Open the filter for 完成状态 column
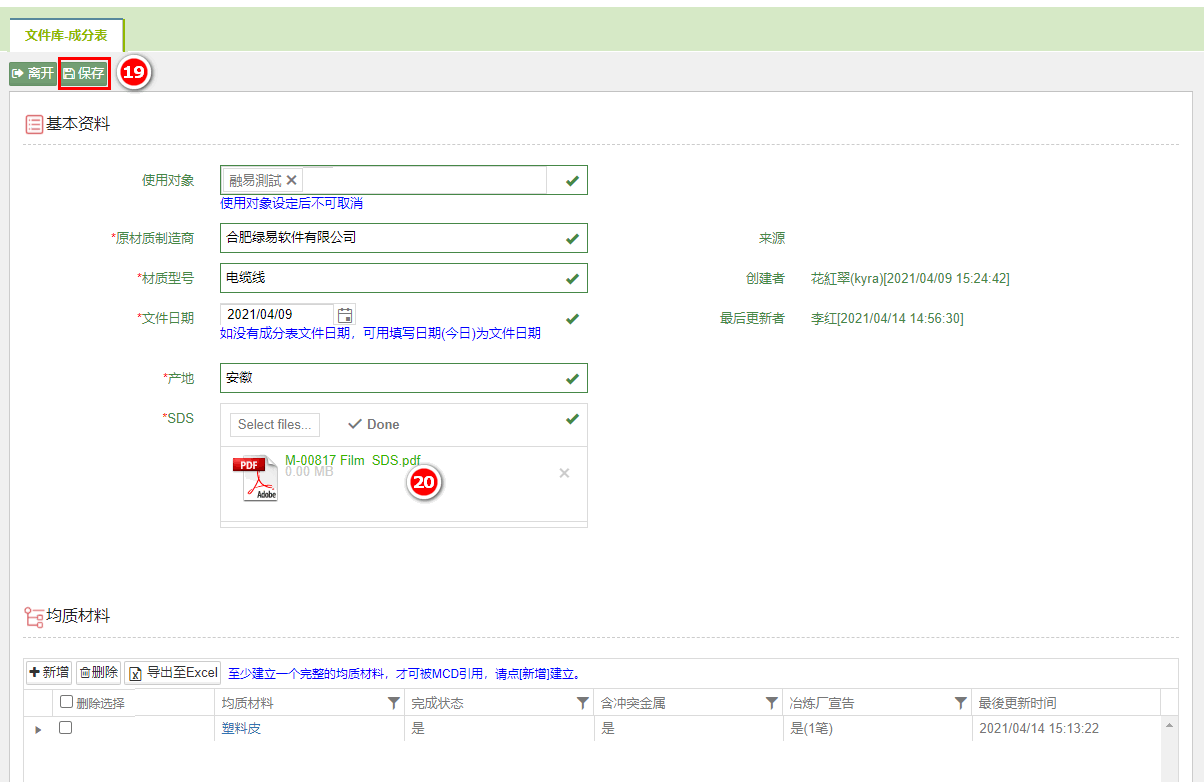The image size is (1204, 782). click(x=582, y=703)
